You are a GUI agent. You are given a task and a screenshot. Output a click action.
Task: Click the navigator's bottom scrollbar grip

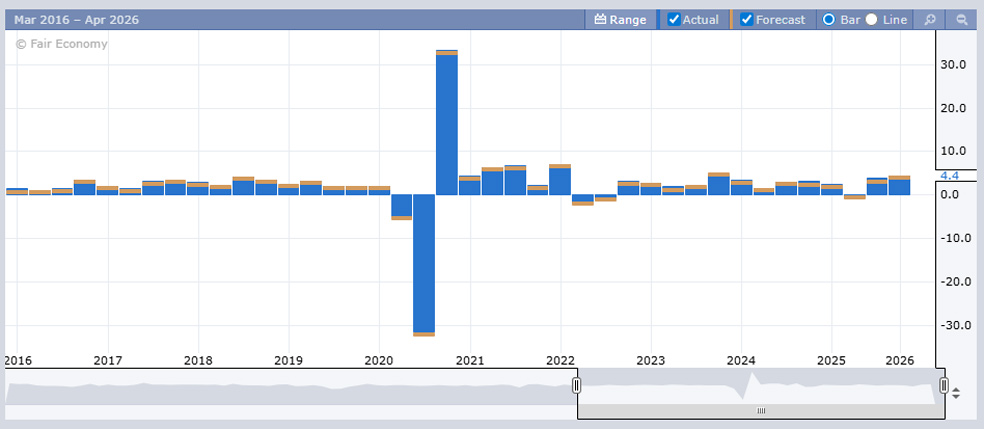click(x=761, y=411)
